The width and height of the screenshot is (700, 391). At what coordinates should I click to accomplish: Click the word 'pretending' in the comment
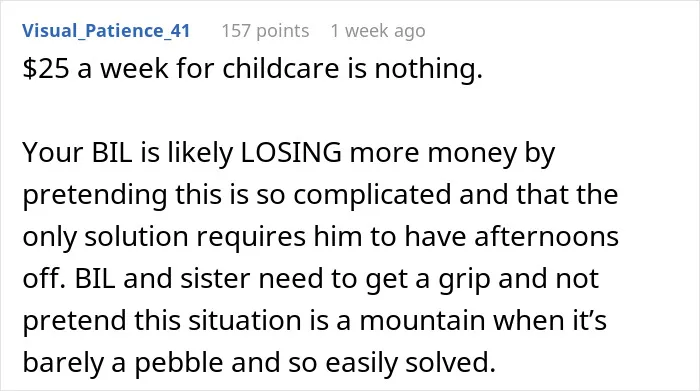[95, 195]
